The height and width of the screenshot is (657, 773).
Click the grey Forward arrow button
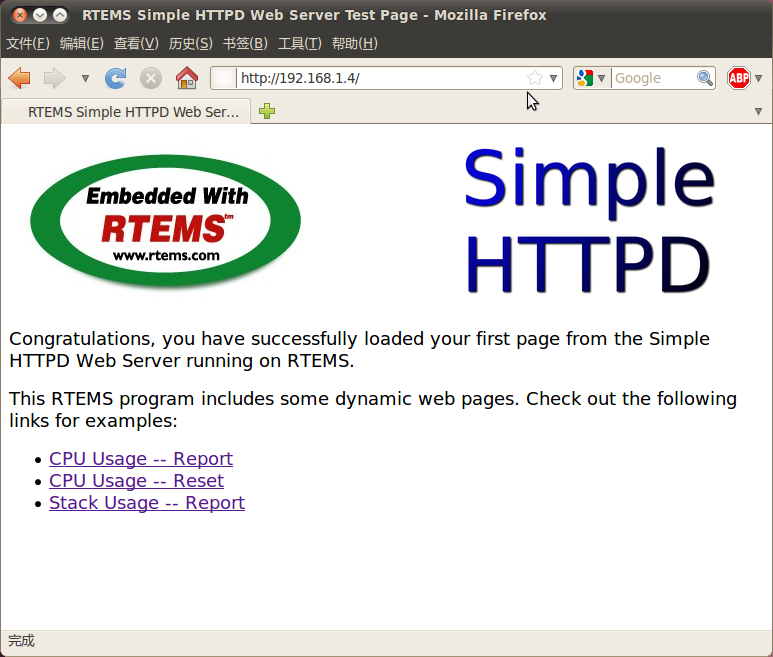[54, 78]
